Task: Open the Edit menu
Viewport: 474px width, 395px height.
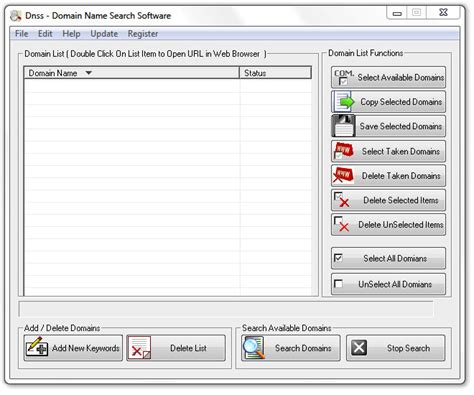Action: [x=45, y=34]
